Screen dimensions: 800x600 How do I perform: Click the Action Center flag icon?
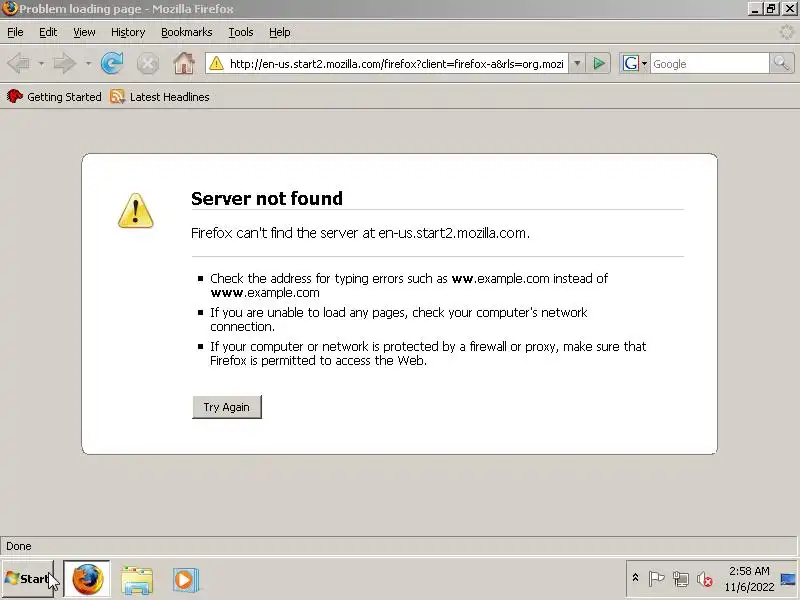click(656, 579)
